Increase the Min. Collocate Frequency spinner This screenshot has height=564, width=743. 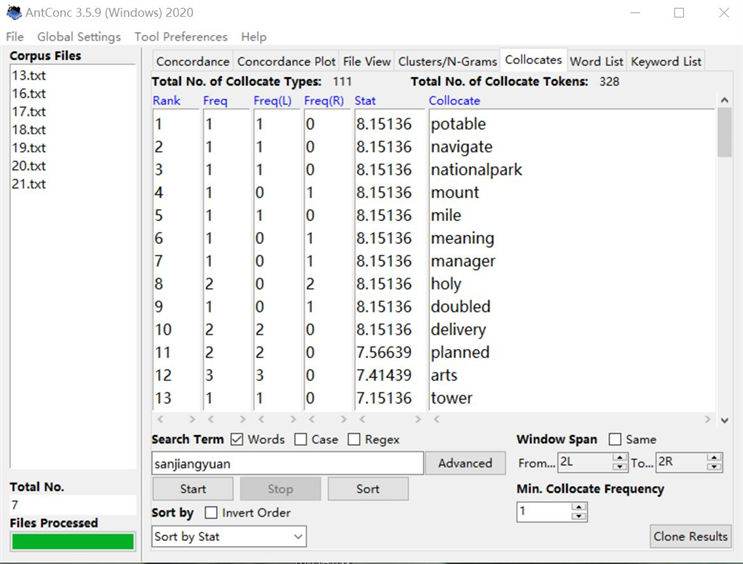coord(580,507)
